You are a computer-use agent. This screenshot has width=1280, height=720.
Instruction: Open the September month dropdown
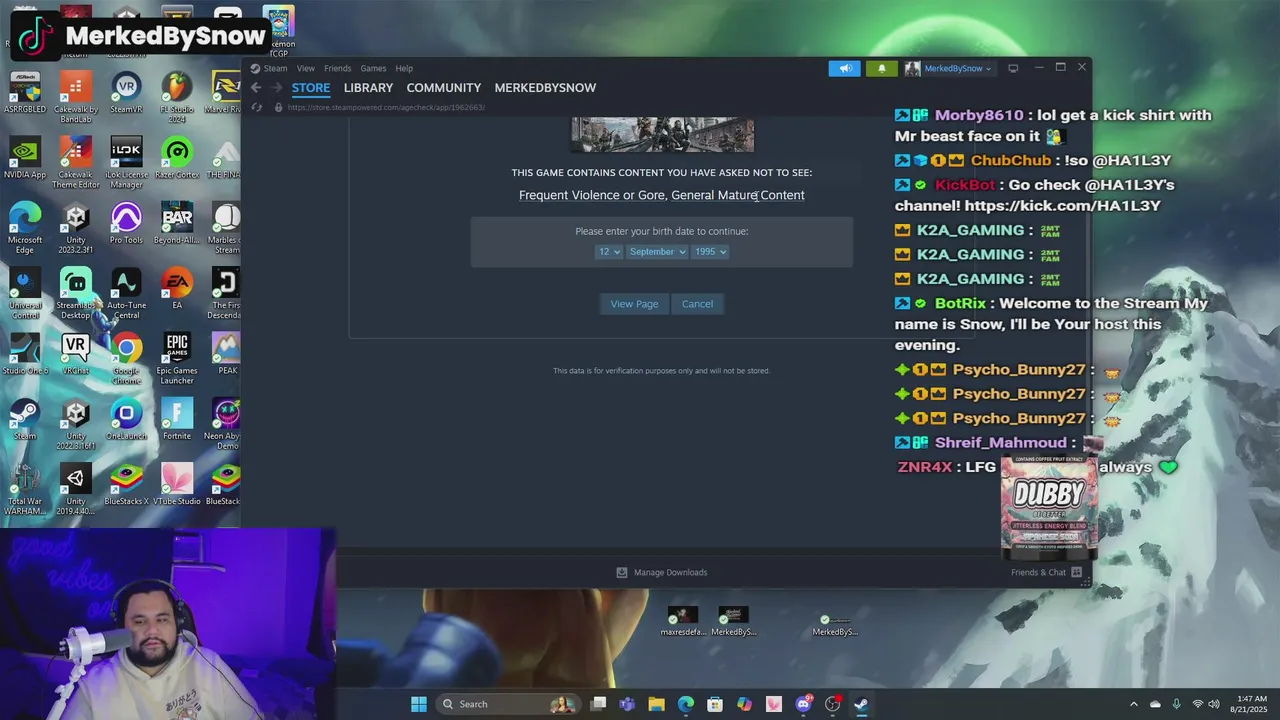pos(657,252)
